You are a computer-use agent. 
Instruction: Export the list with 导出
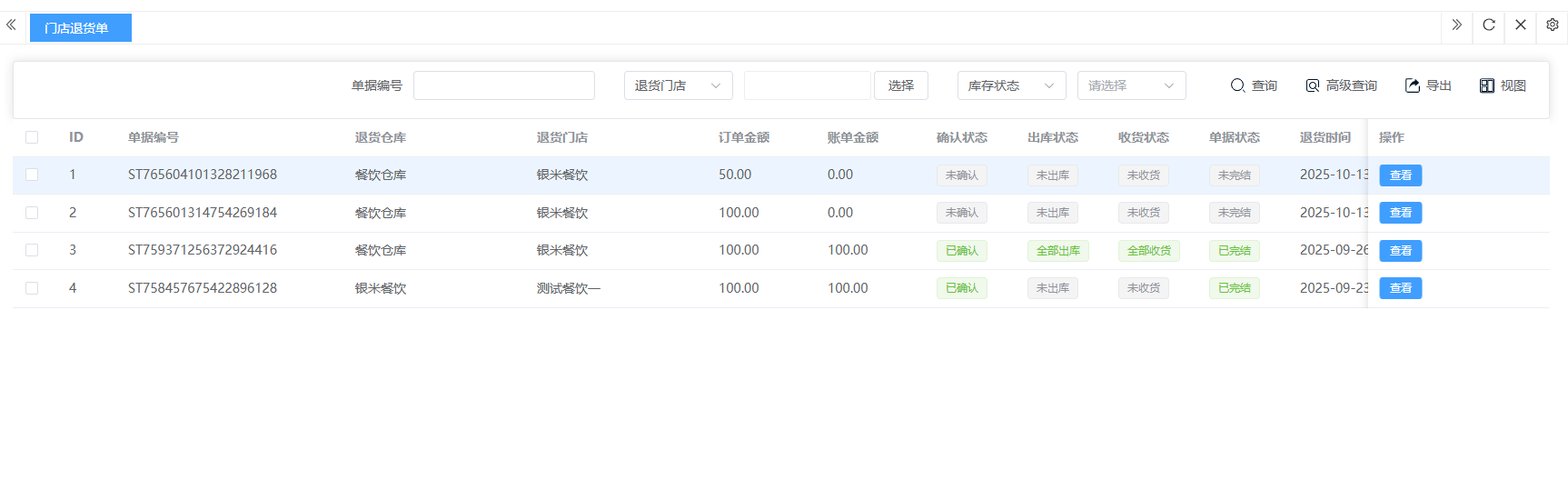[1428, 85]
